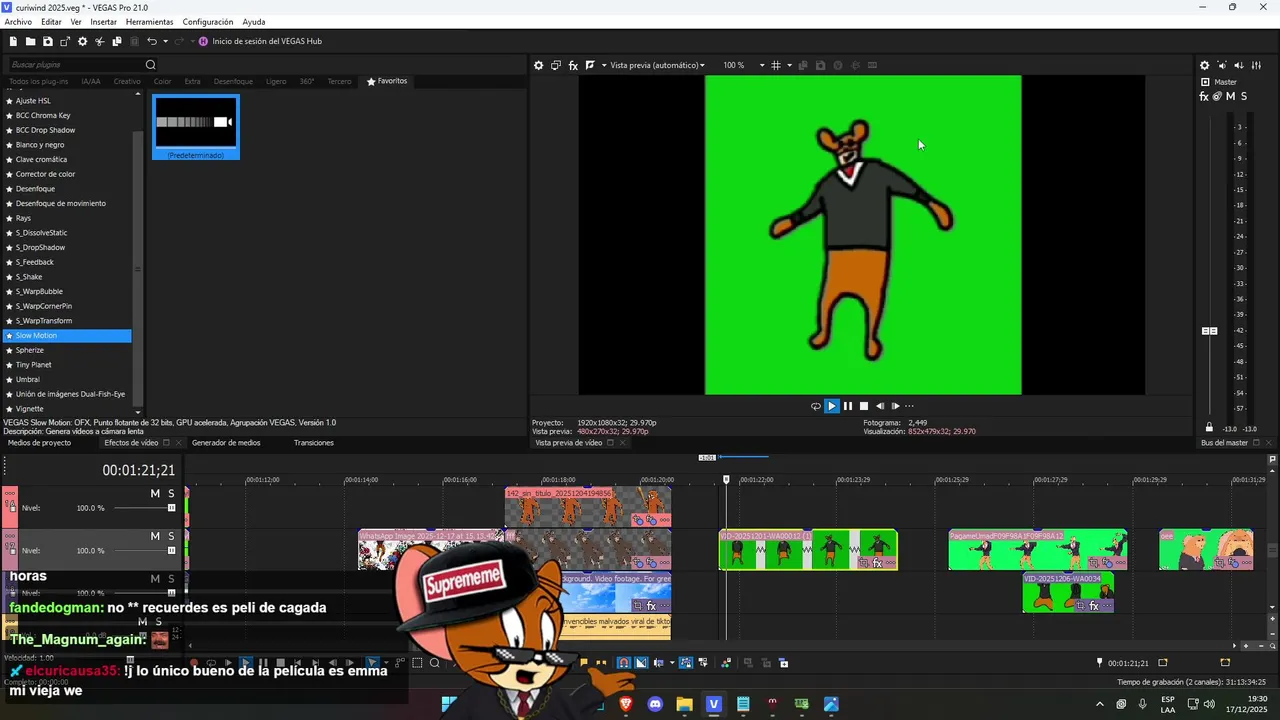
Task: Select Corrector de color in plugin list
Action: coord(45,174)
